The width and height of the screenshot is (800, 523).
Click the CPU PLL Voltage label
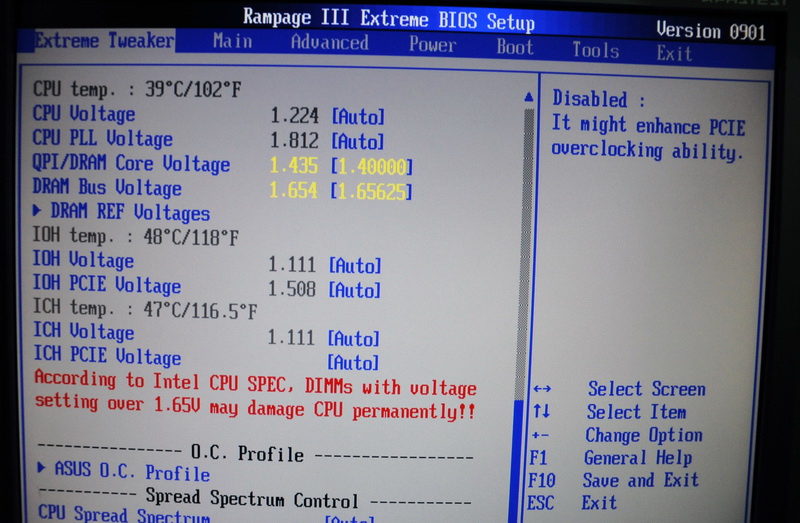[x=103, y=138]
